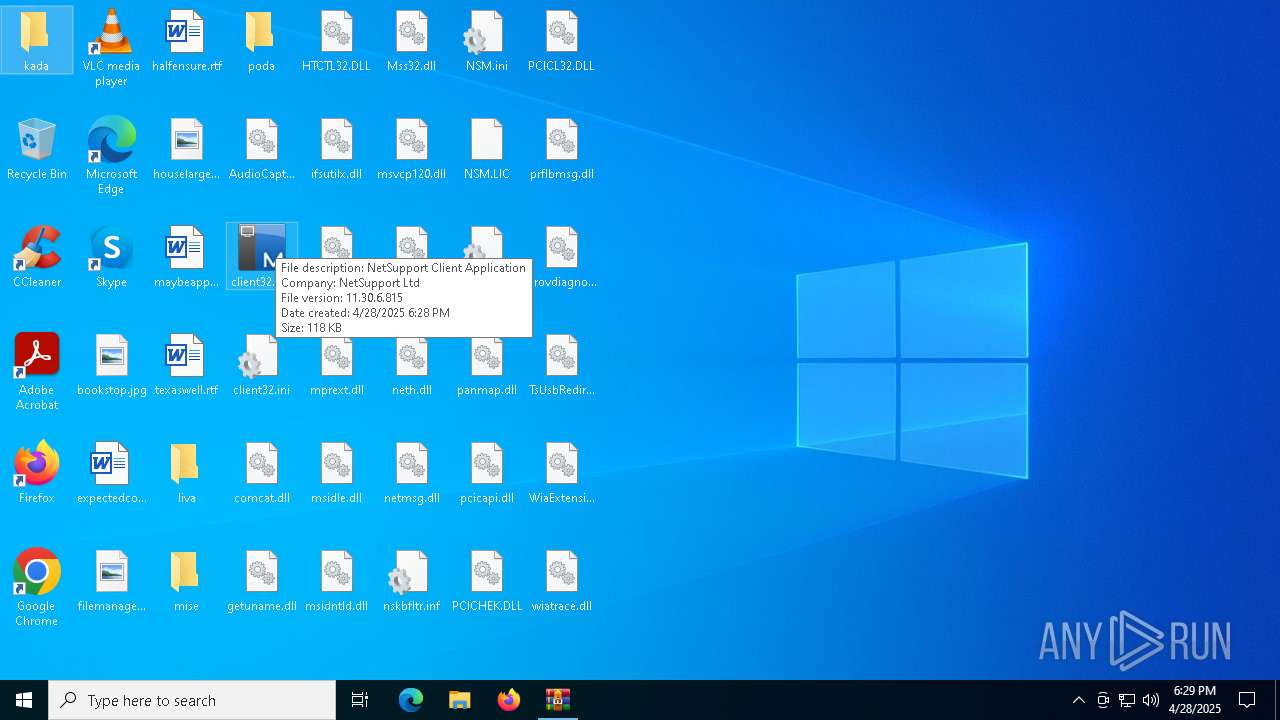Select nskbfltr.inf setup file
This screenshot has width=1280, height=720.
411,580
